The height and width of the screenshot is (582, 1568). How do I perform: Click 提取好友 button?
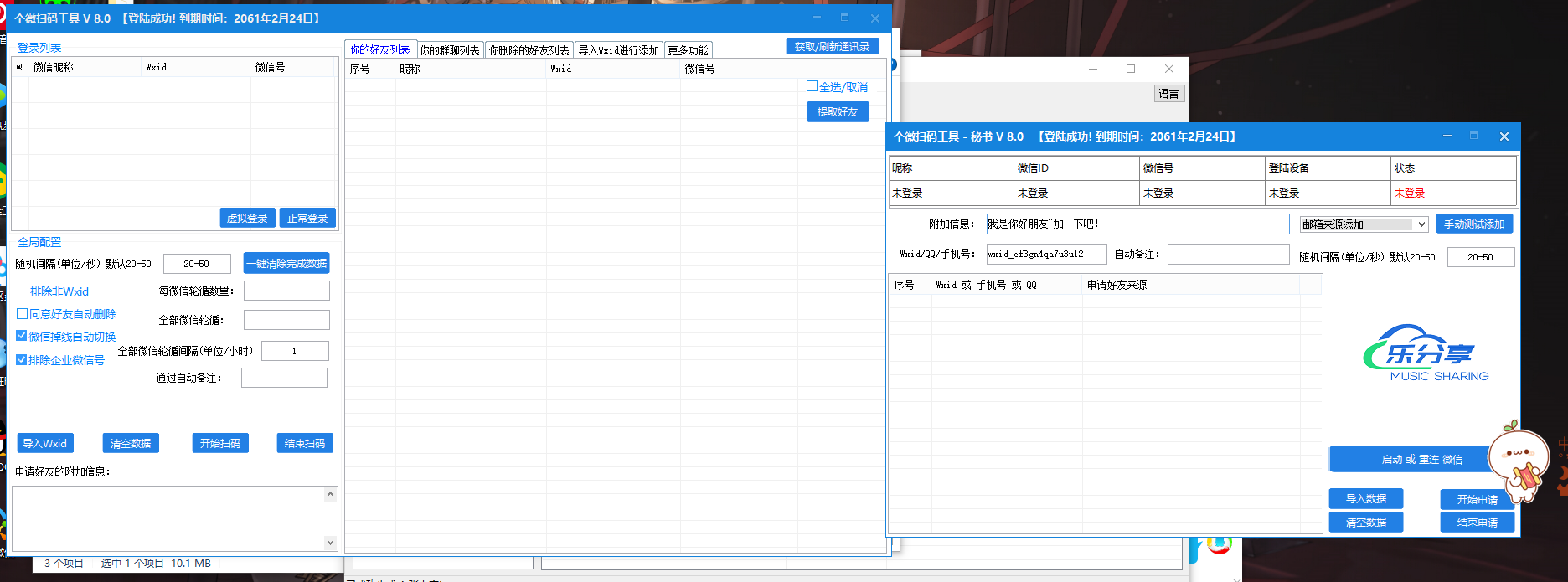click(838, 111)
